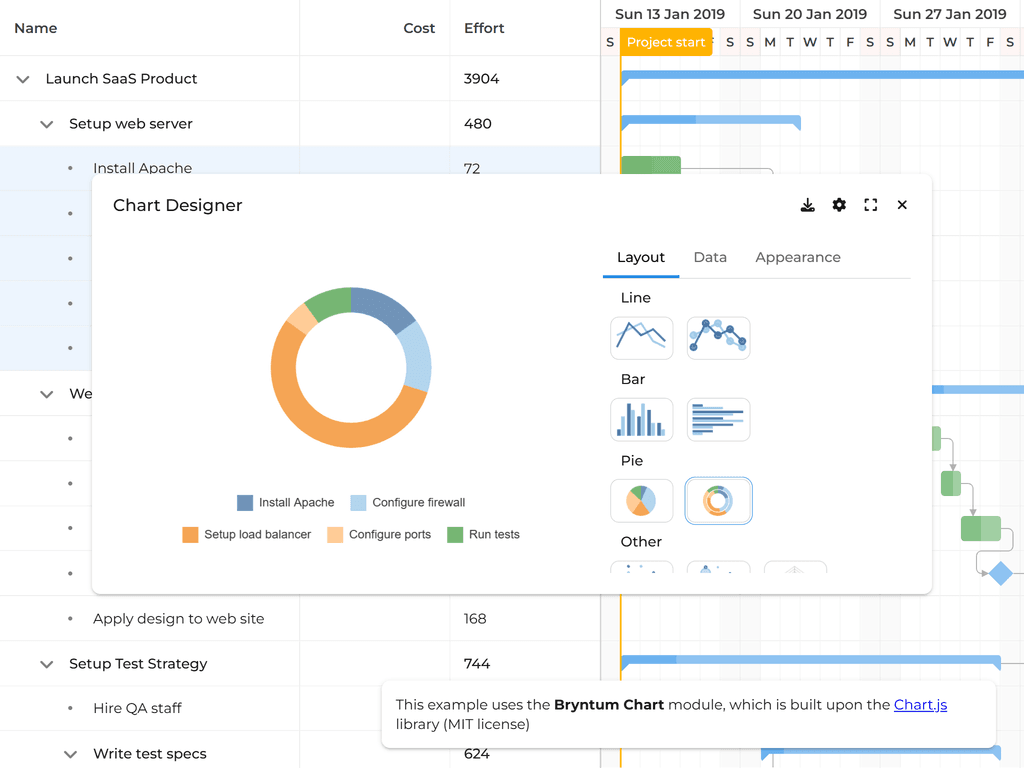This screenshot has width=1024, height=768.
Task: Download the chart image
Action: tap(808, 205)
